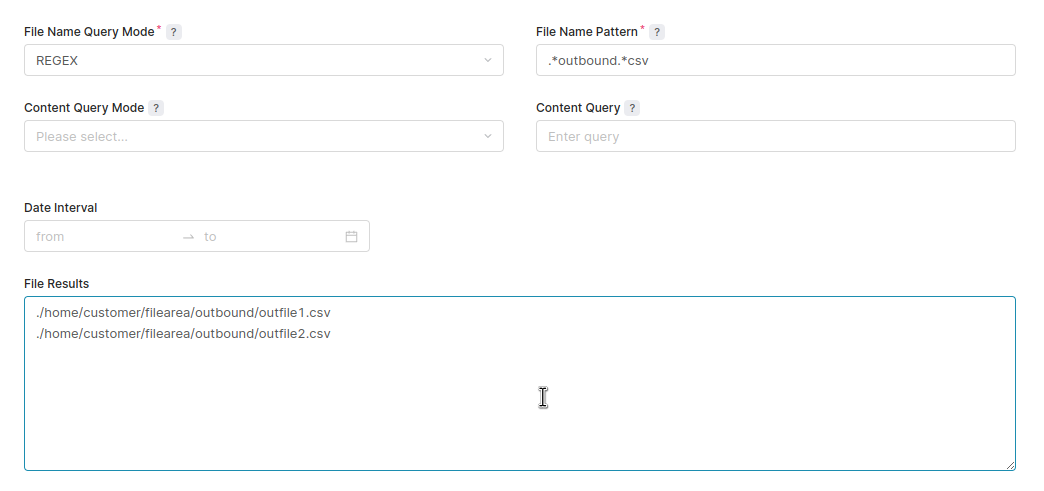Viewport: 1044px width, 491px height.
Task: Open help tooltip for Content Query Mode
Action: 157,108
